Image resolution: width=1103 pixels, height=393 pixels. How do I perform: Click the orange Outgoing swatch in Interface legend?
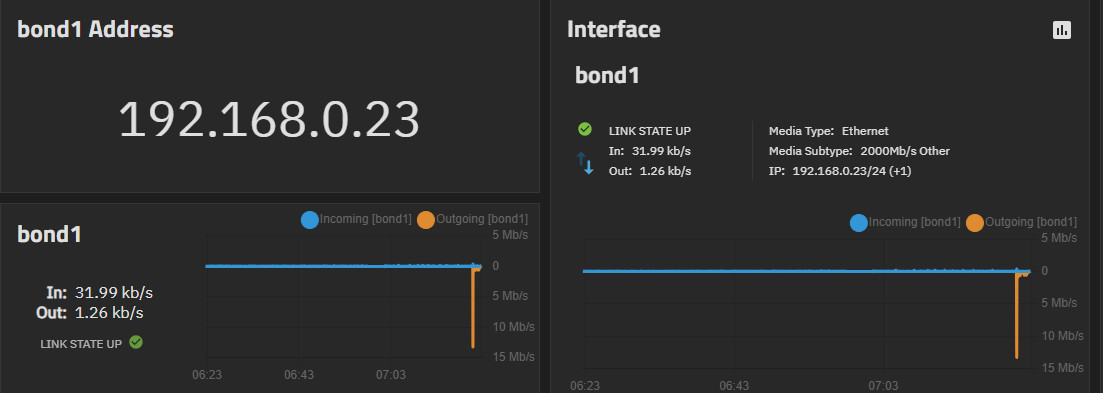click(x=974, y=223)
